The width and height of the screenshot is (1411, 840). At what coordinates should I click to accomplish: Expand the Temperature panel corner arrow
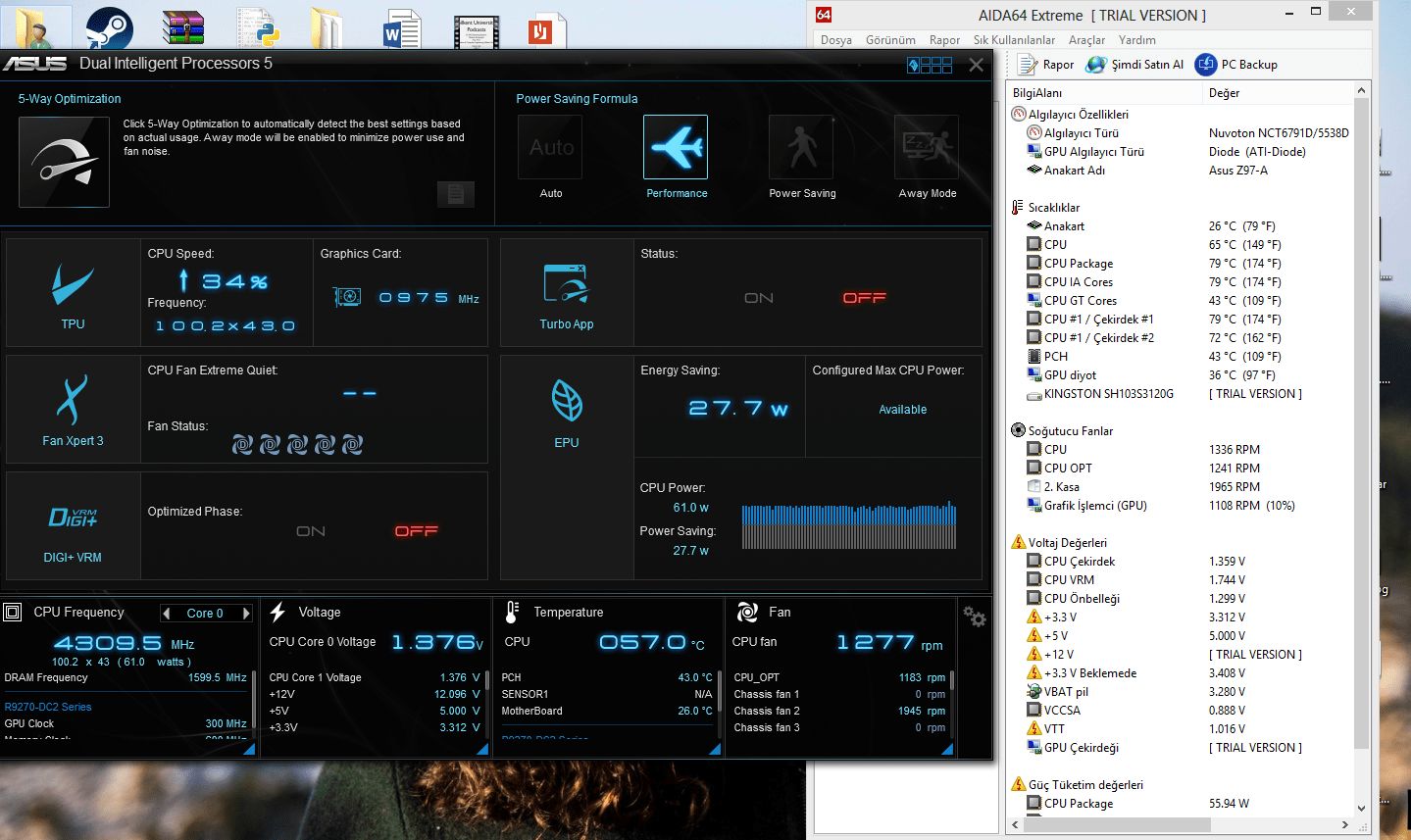point(715,749)
